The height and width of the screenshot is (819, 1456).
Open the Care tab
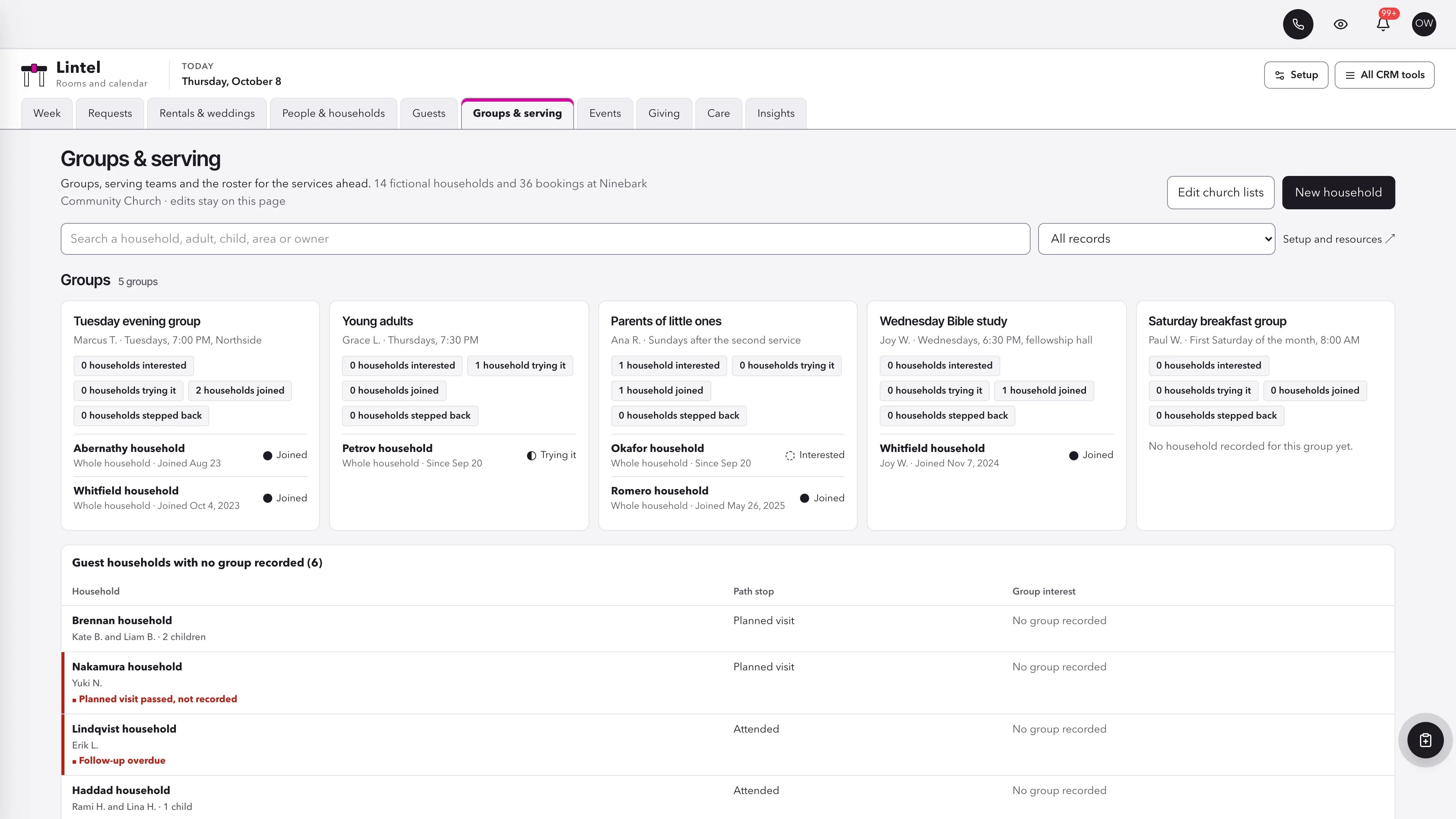(719, 114)
